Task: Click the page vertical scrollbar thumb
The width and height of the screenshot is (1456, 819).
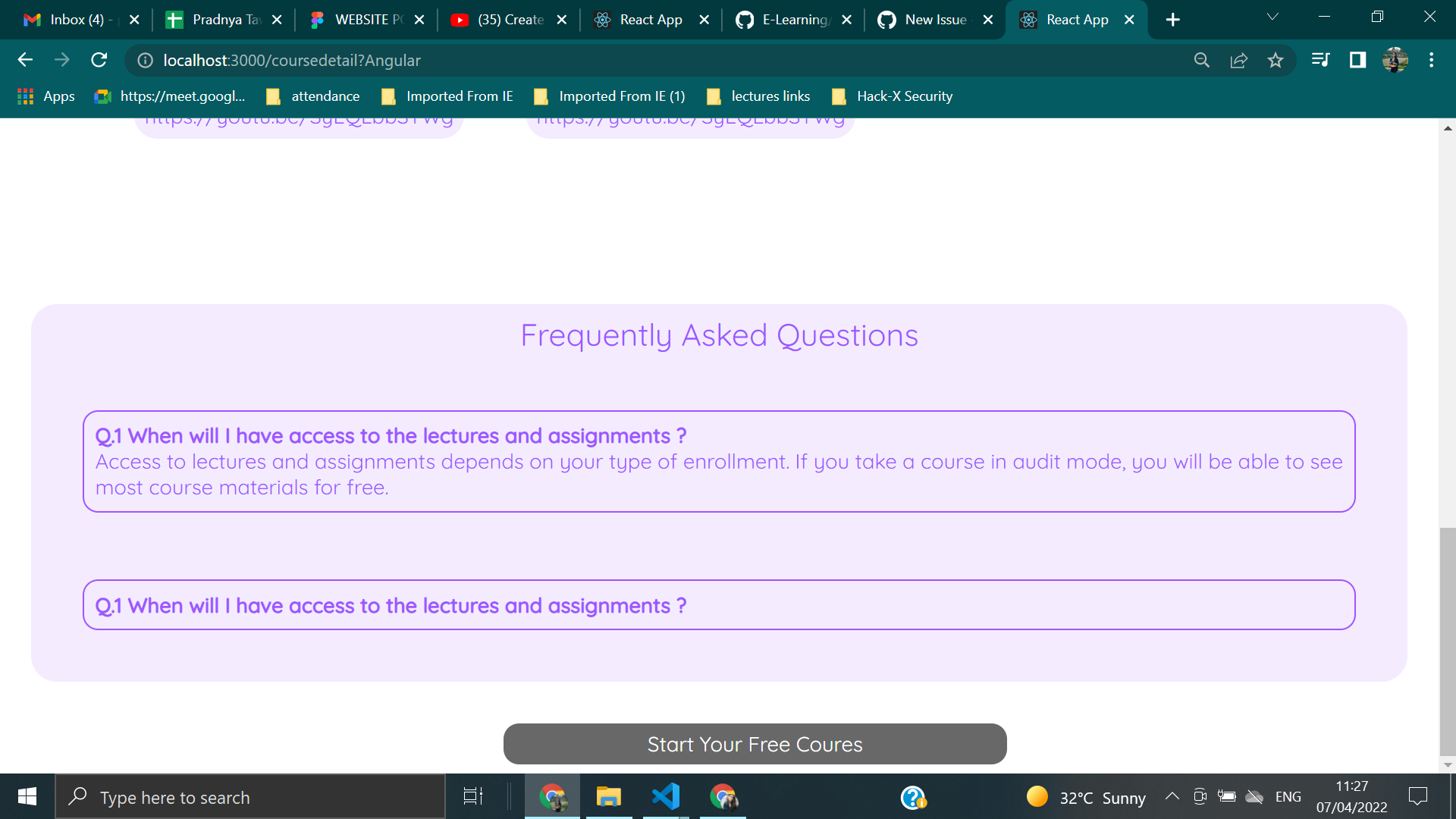Action: (1448, 641)
